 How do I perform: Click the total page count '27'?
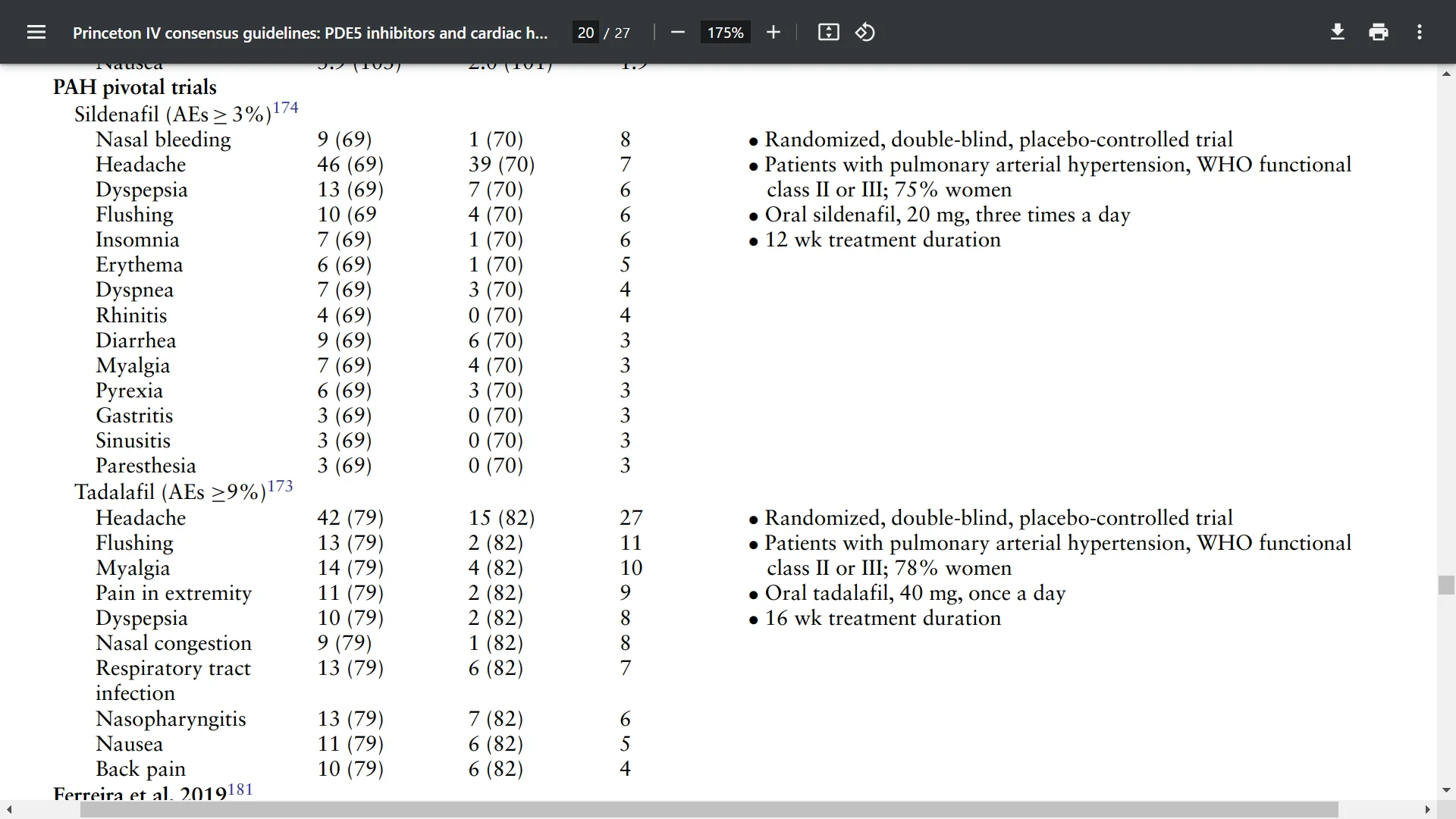pyautogui.click(x=622, y=33)
